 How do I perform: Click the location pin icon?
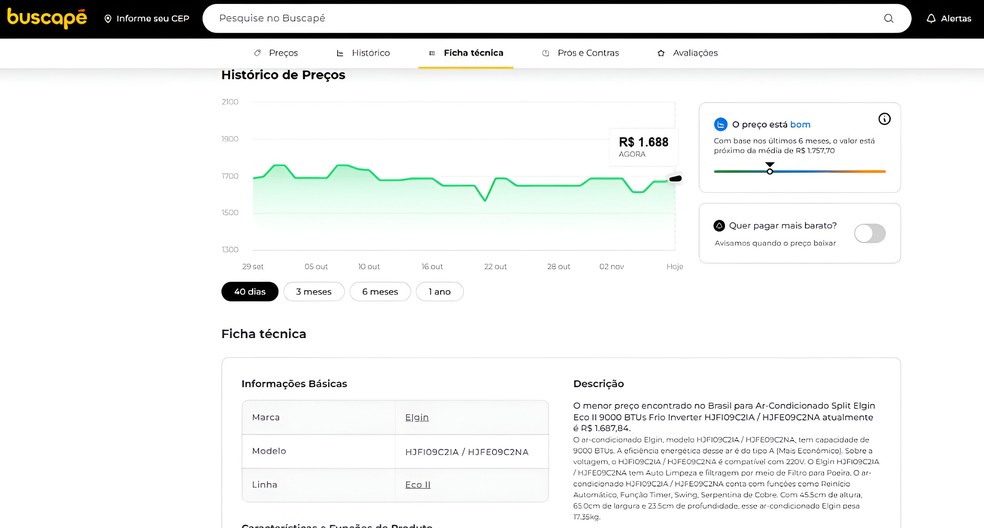[108, 19]
